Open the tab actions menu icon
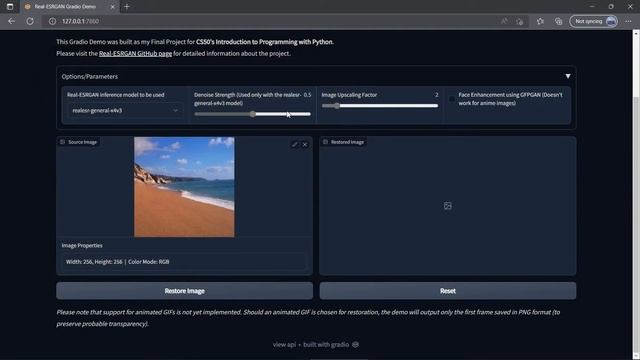 pyautogui.click(x=10, y=7)
